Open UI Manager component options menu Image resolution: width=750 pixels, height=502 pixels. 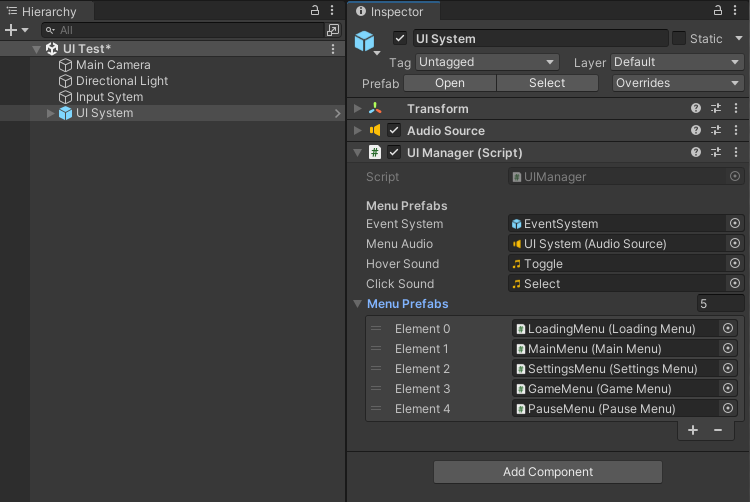736,152
